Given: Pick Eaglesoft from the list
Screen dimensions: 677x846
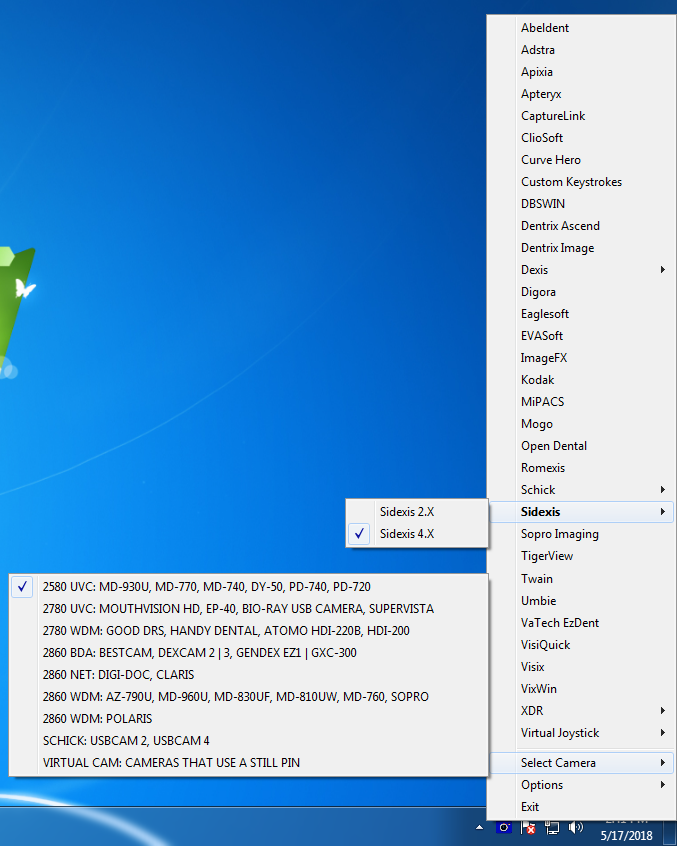Looking at the screenshot, I should (582, 313).
